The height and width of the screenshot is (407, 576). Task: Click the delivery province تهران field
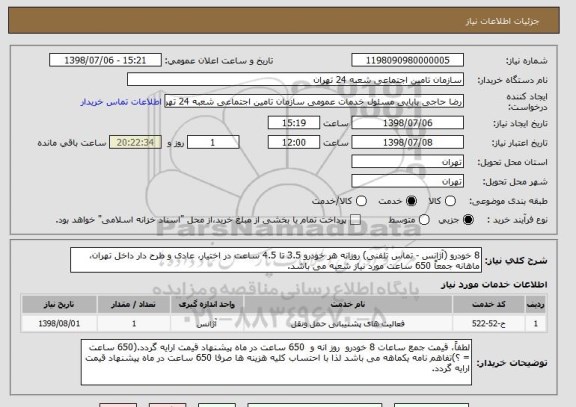point(407,162)
